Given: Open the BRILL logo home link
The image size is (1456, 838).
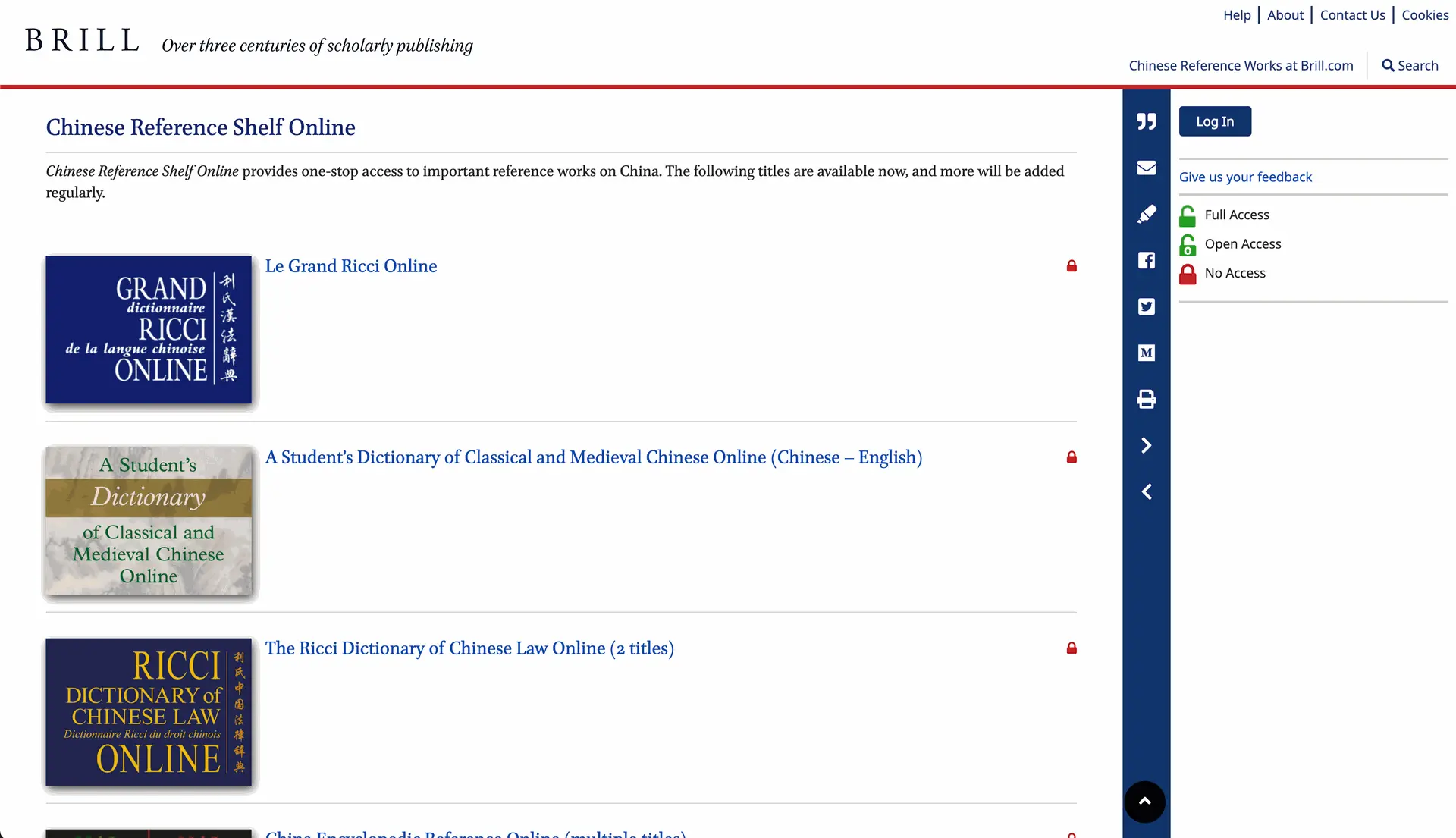Looking at the screenshot, I should 82,40.
